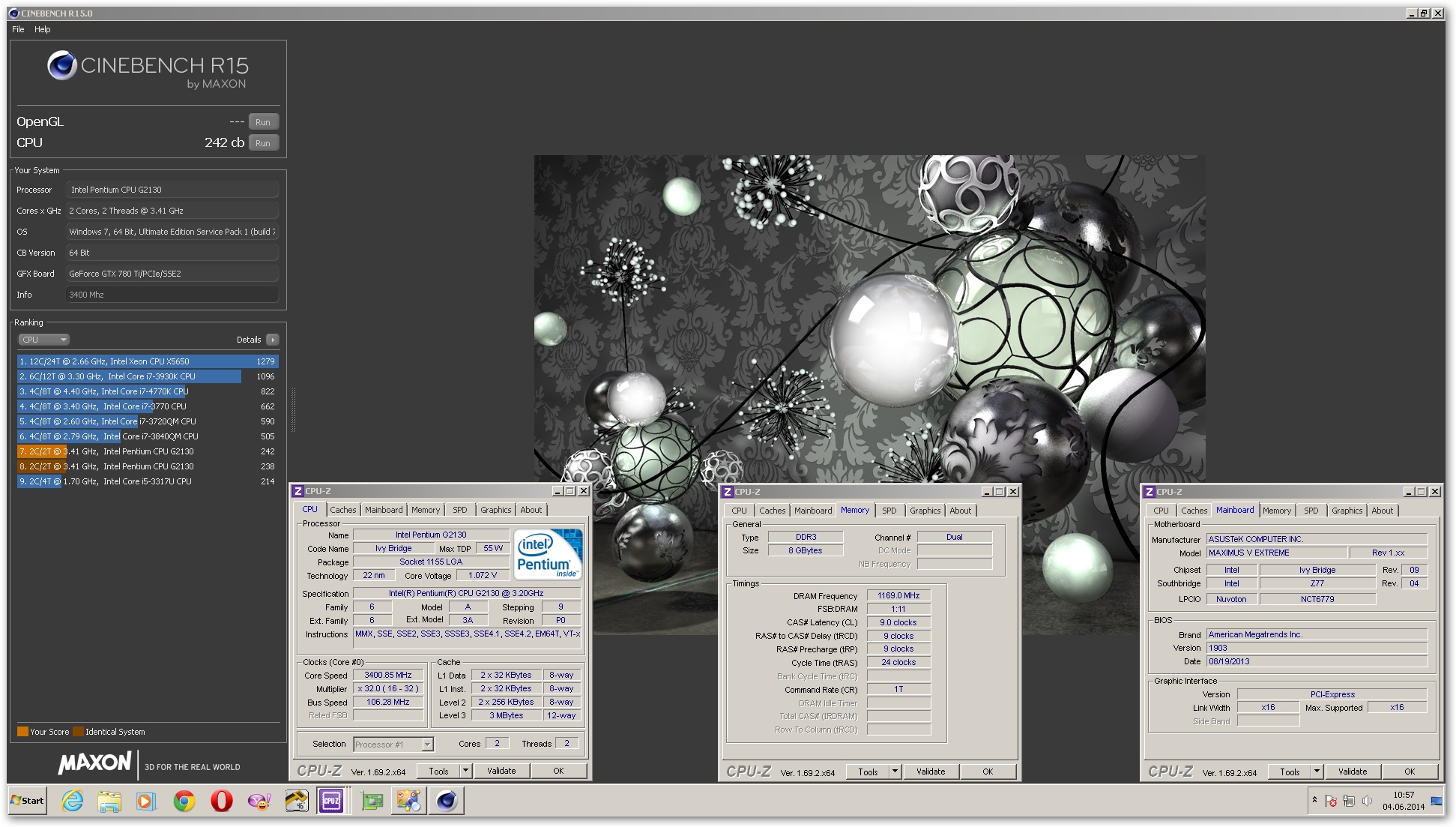
Task: Click the Cinebench title bar application icon
Action: pyautogui.click(x=13, y=13)
